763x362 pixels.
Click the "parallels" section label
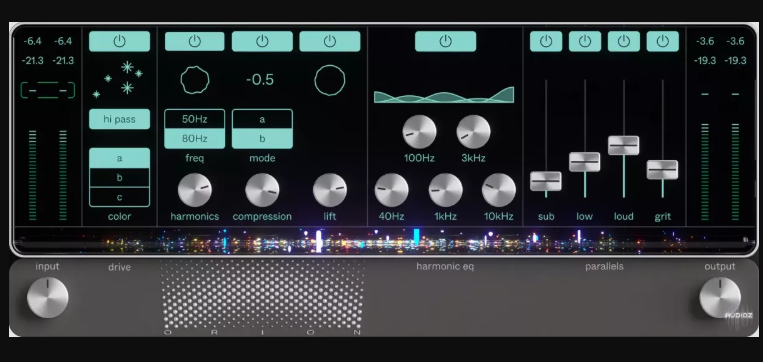[604, 266]
